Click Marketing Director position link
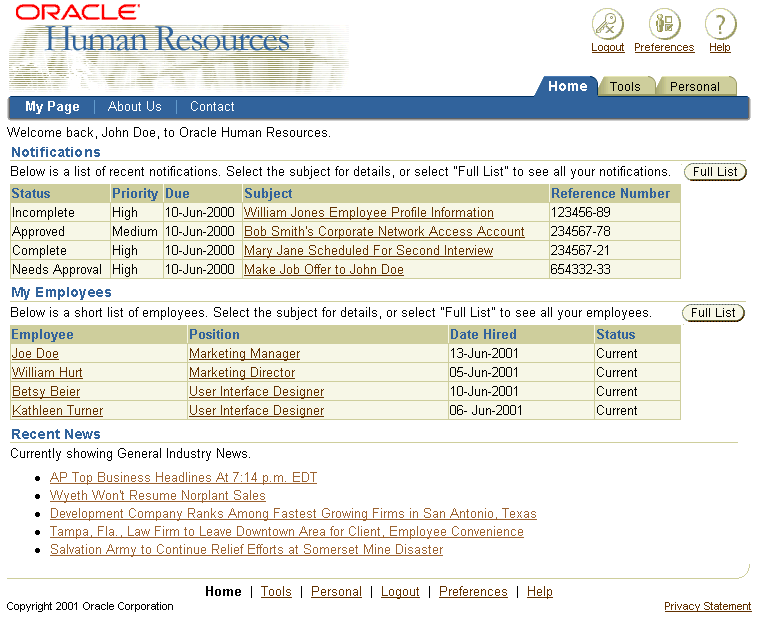The image size is (762, 623). [x=242, y=373]
